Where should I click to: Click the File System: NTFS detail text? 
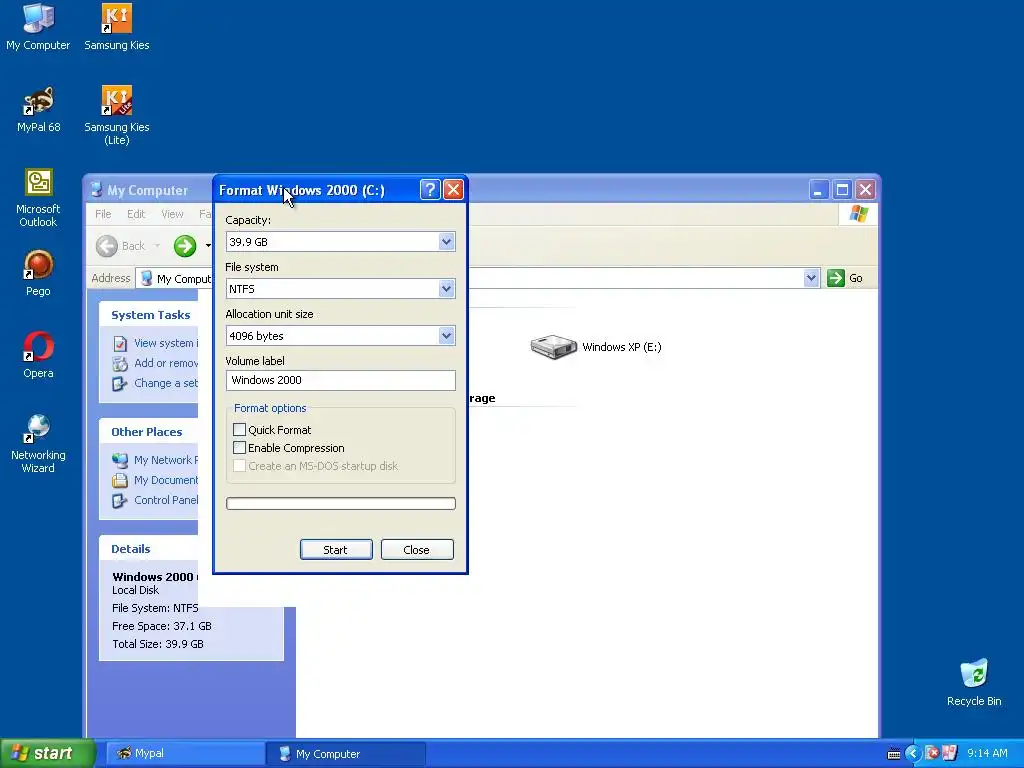[155, 608]
